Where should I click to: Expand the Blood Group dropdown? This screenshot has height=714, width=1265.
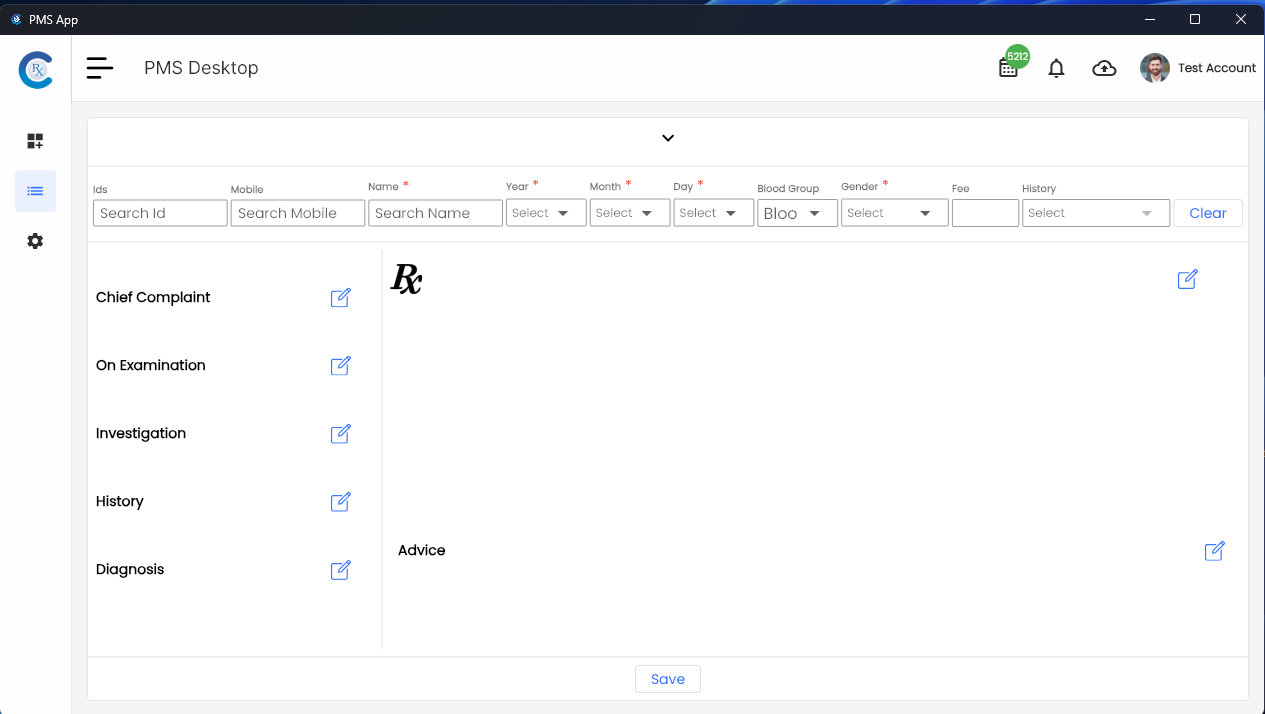797,212
